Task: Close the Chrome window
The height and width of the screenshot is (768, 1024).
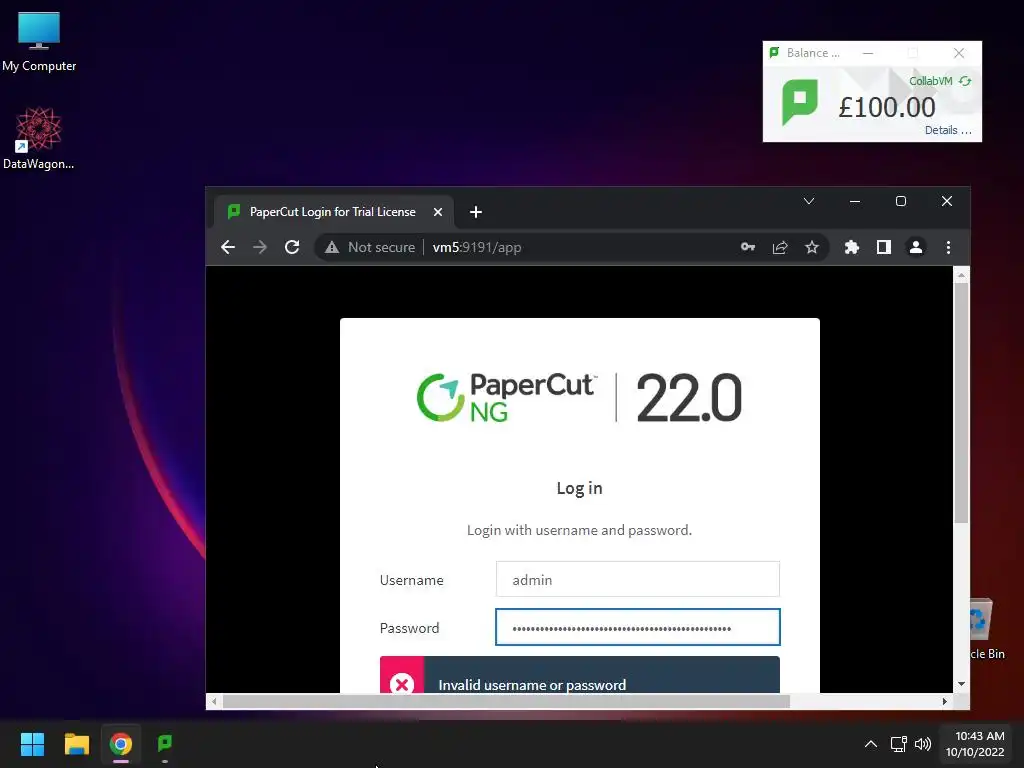Action: pyautogui.click(x=947, y=201)
